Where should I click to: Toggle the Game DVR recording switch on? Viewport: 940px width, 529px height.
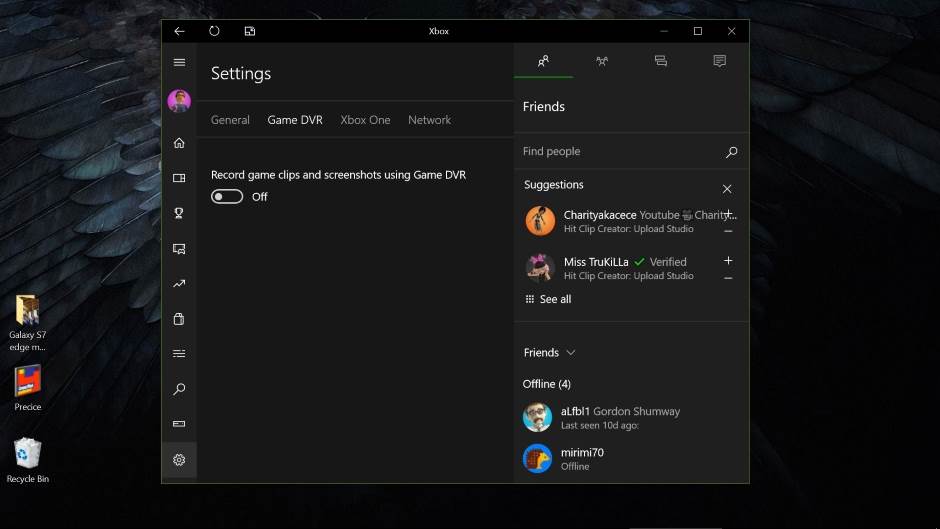pos(227,197)
